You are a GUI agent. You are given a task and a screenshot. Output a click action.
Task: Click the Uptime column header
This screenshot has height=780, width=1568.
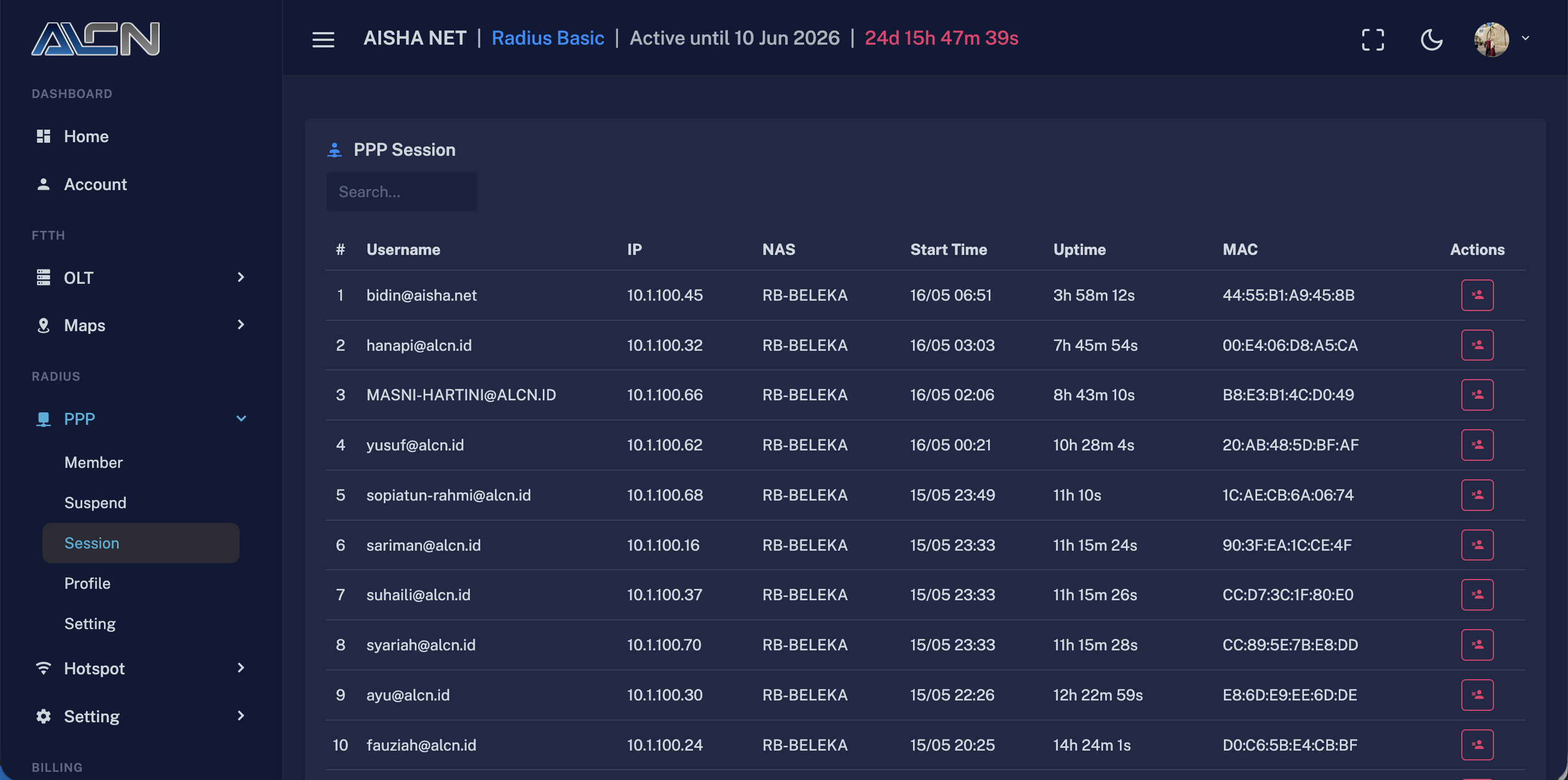[x=1079, y=249]
